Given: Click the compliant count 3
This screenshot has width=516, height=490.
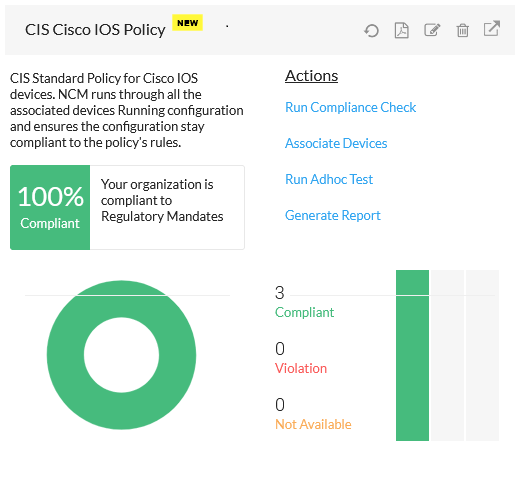Looking at the screenshot, I should [x=280, y=293].
